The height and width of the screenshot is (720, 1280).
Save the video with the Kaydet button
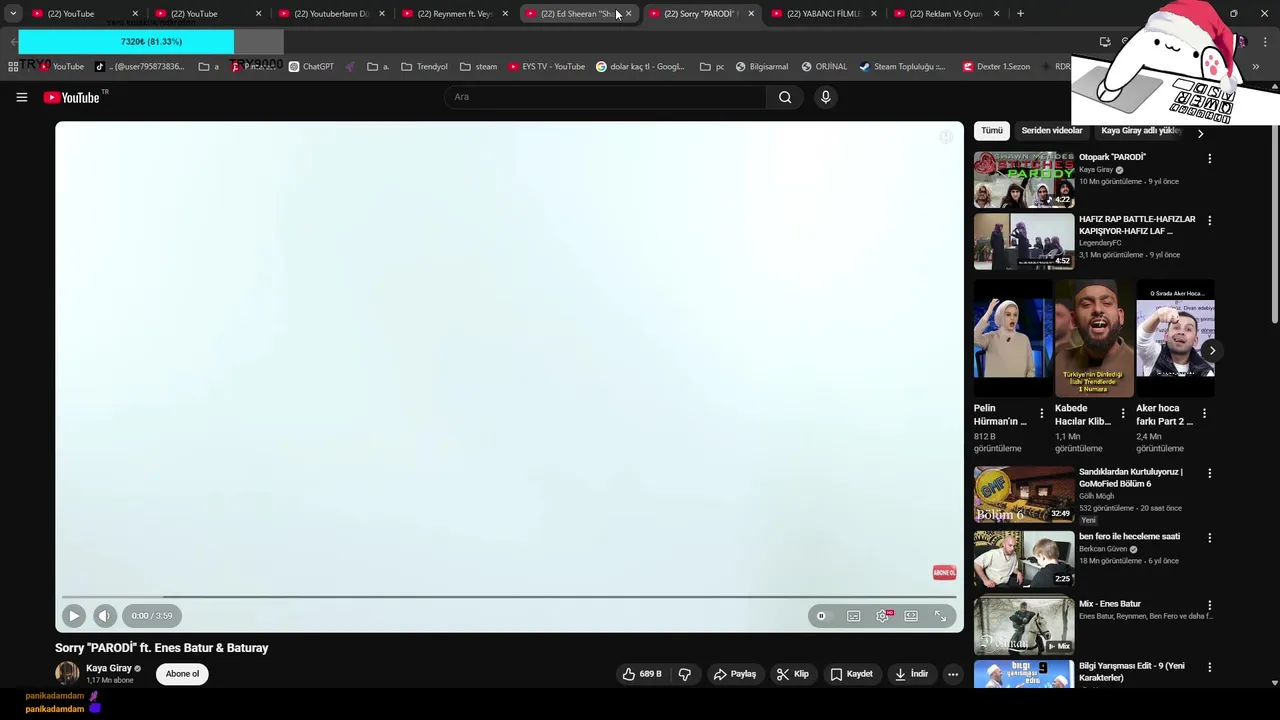[x=852, y=674]
